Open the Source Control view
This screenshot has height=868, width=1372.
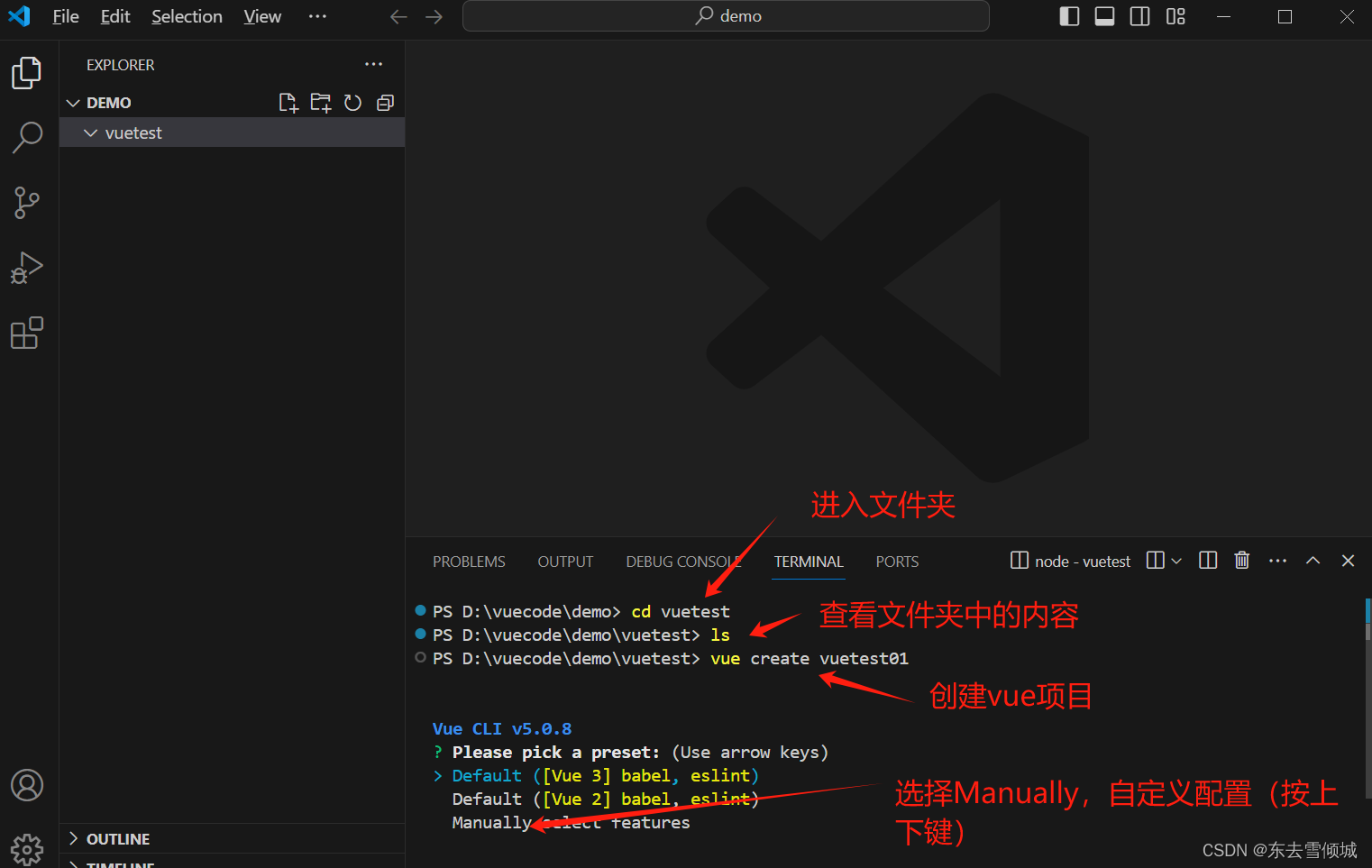pos(27,203)
